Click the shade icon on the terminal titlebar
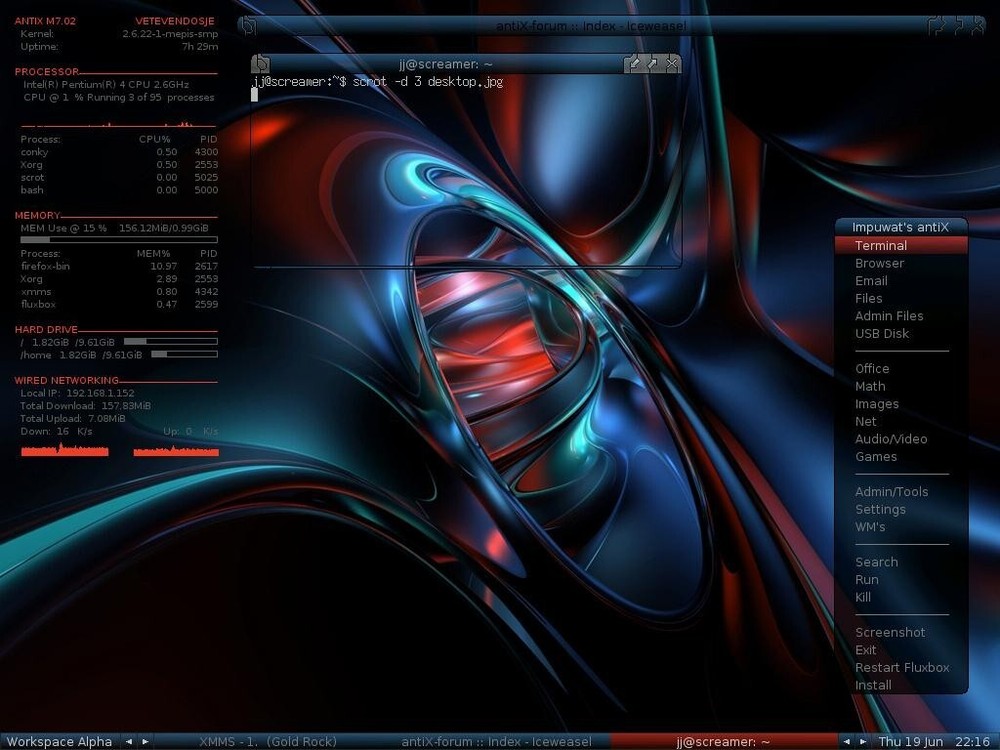1000x750 pixels. [x=634, y=62]
